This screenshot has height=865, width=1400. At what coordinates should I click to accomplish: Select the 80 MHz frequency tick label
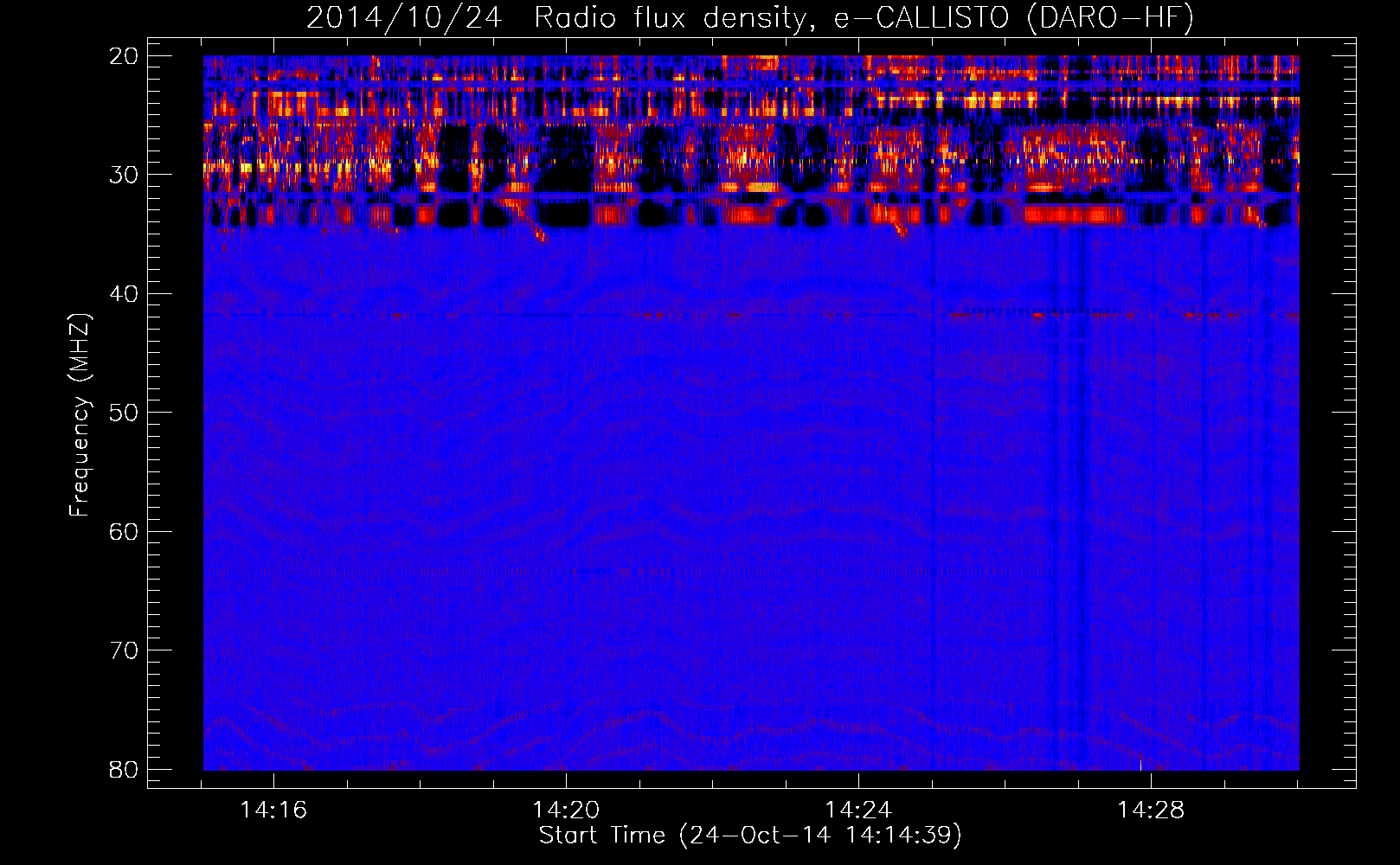pyautogui.click(x=125, y=769)
